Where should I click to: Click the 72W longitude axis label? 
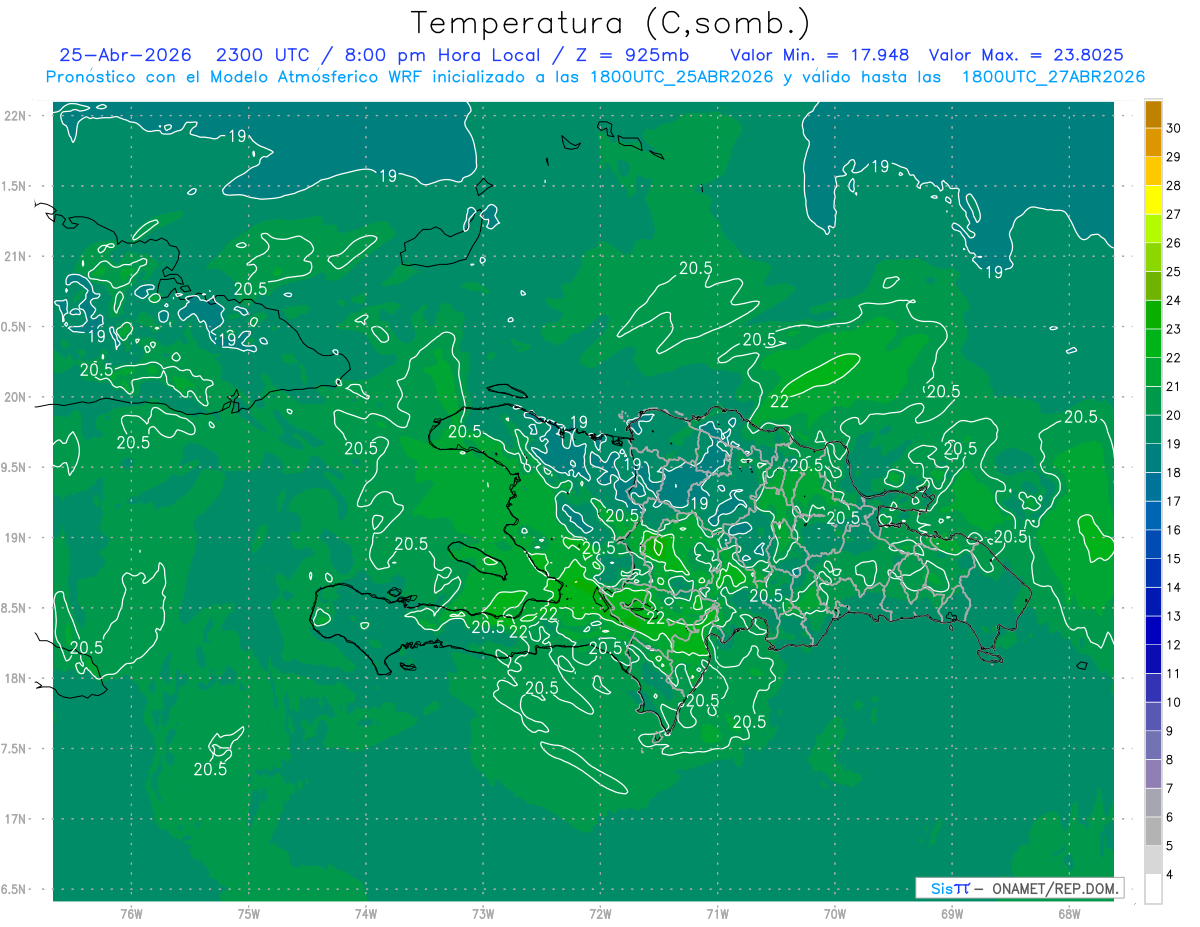[x=600, y=913]
